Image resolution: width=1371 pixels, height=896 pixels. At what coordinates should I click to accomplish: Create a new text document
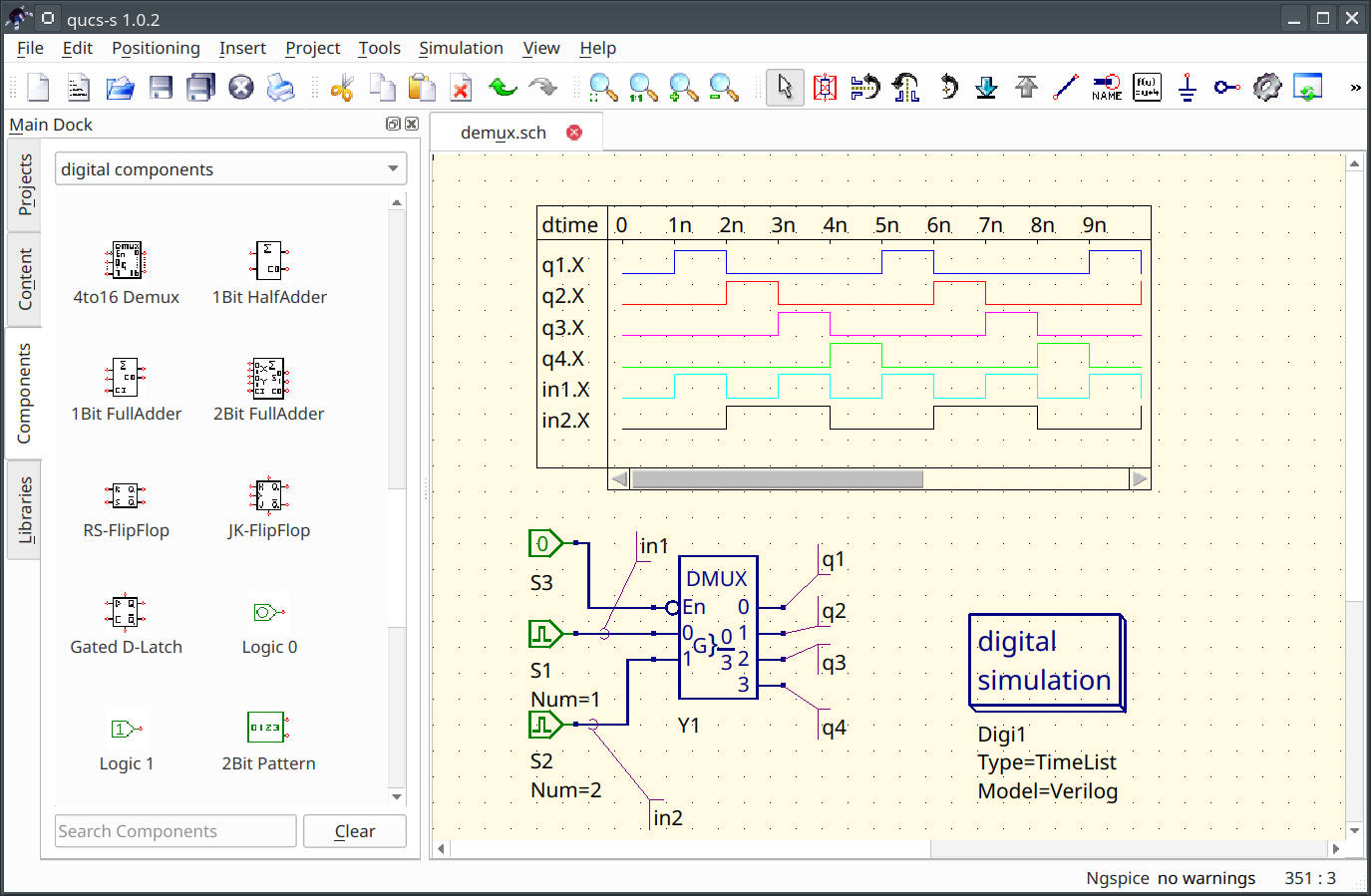tap(79, 88)
